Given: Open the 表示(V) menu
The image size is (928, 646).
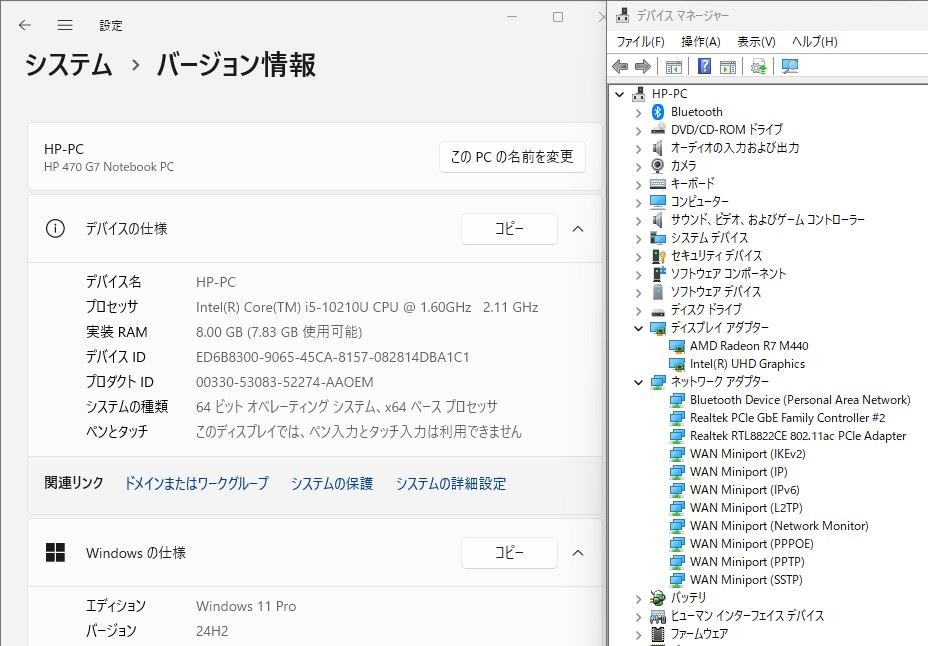Looking at the screenshot, I should tap(756, 41).
